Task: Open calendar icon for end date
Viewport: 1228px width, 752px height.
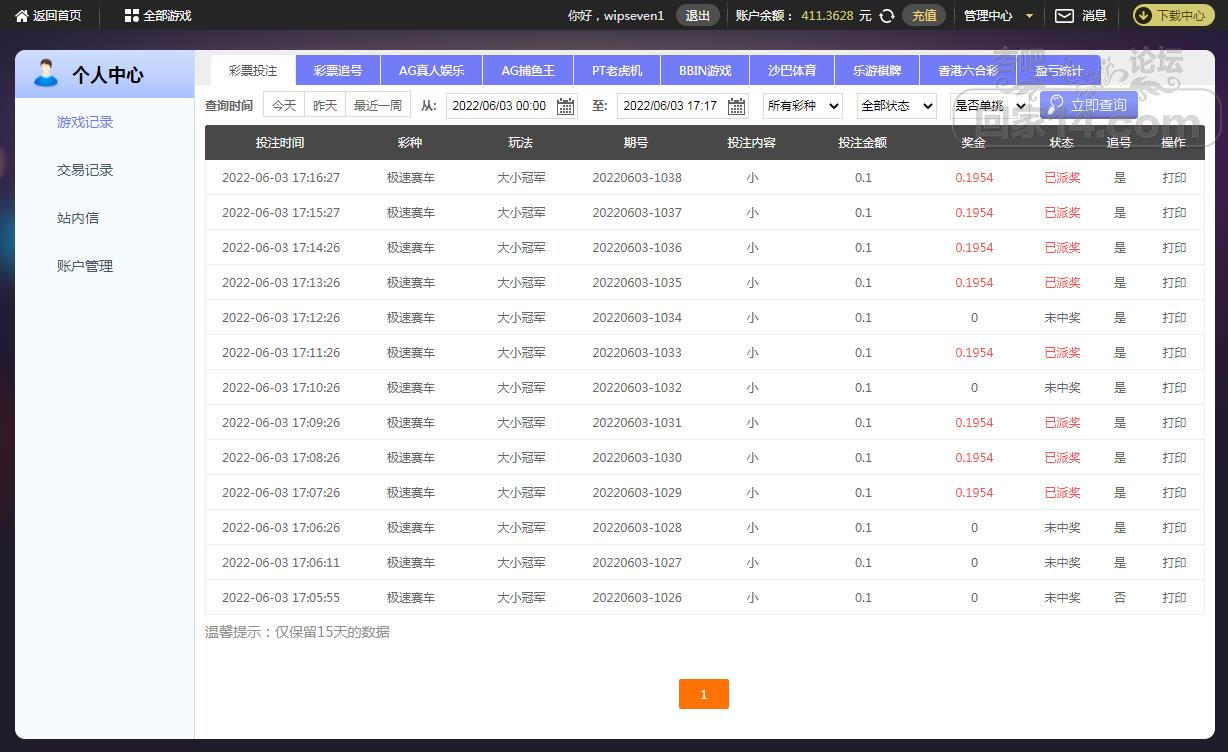Action: [x=737, y=106]
